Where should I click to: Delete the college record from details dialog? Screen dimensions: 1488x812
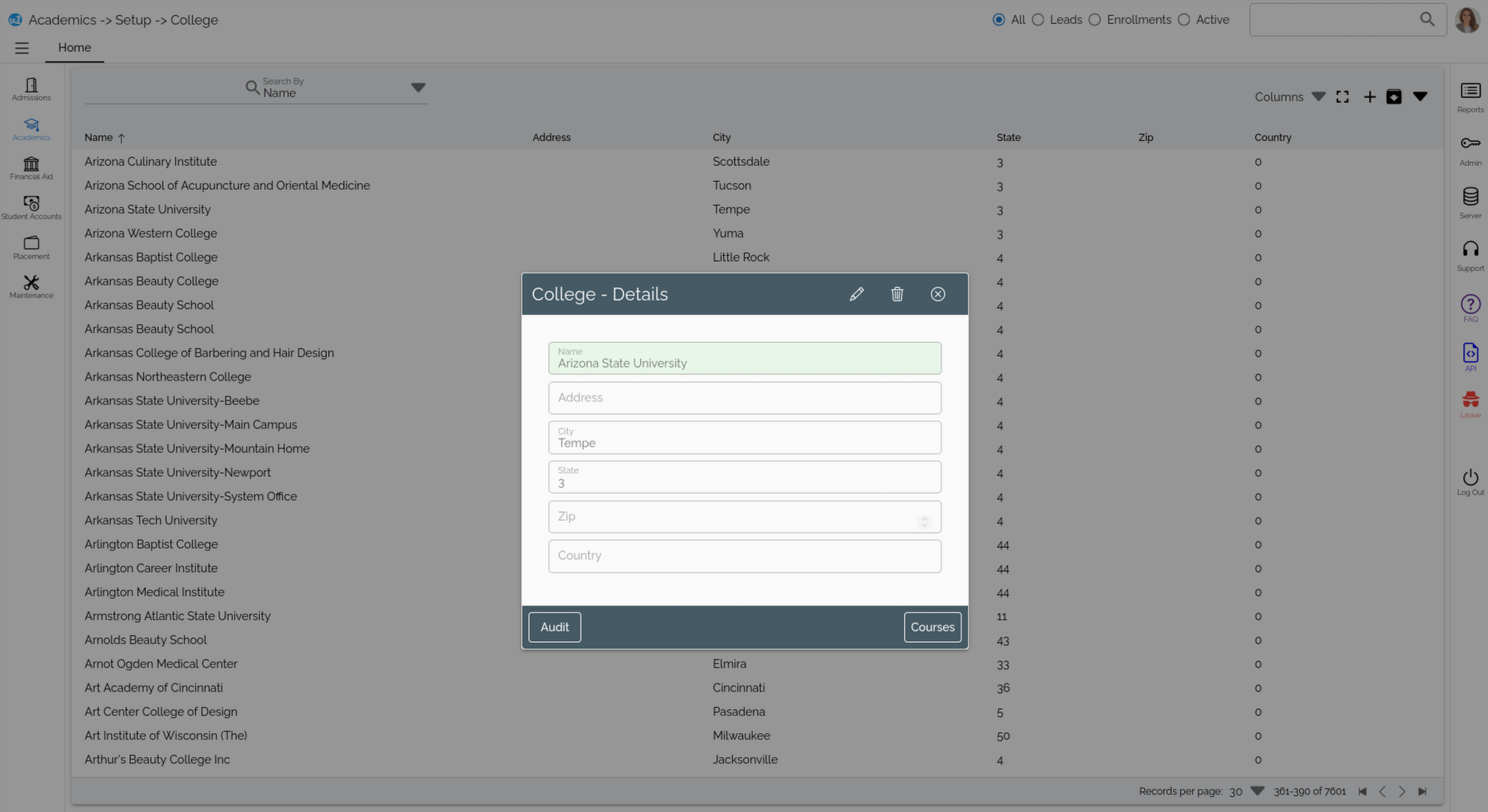tap(897, 294)
